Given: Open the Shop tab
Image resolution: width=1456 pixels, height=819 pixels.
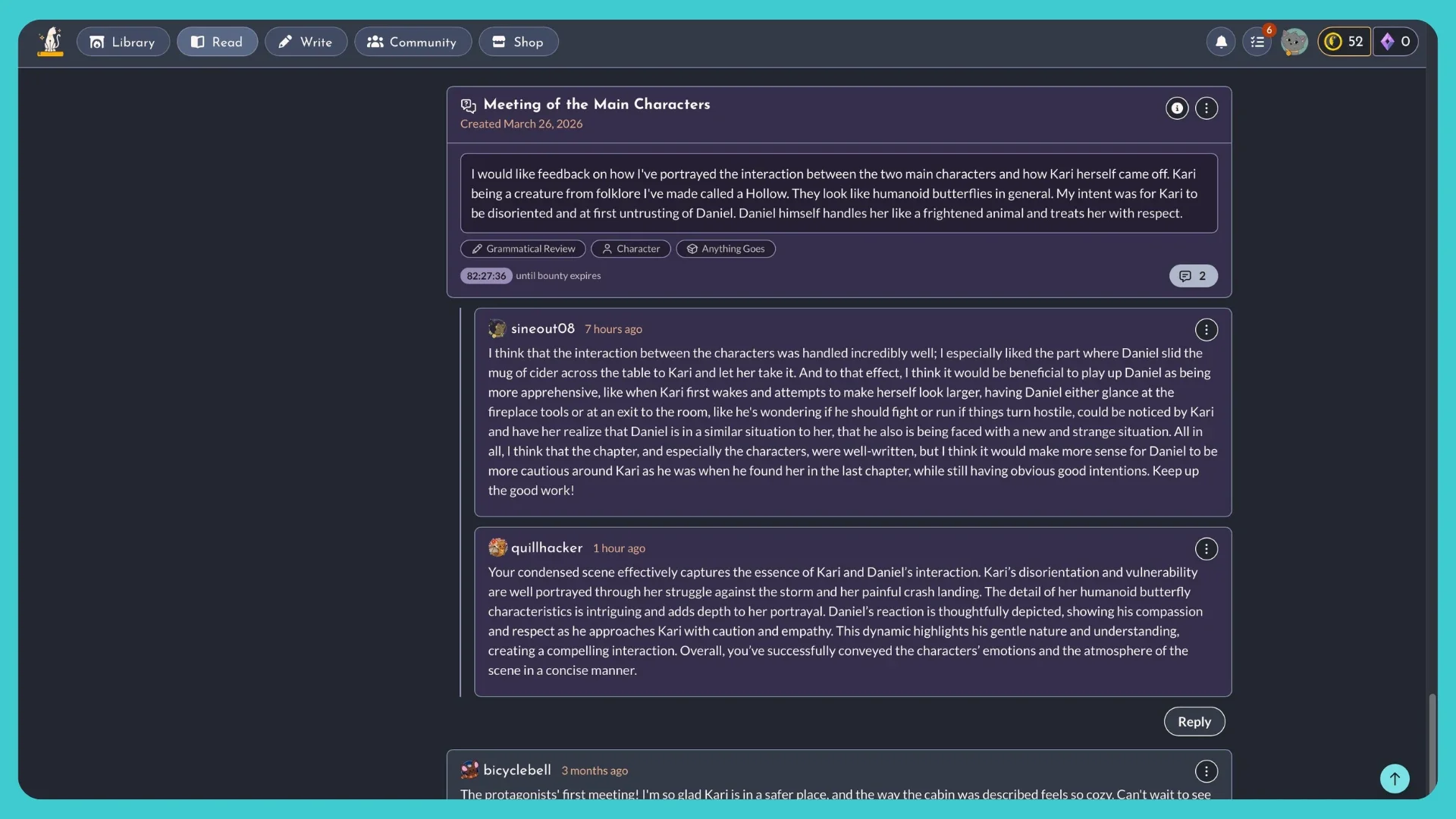Looking at the screenshot, I should tap(519, 42).
